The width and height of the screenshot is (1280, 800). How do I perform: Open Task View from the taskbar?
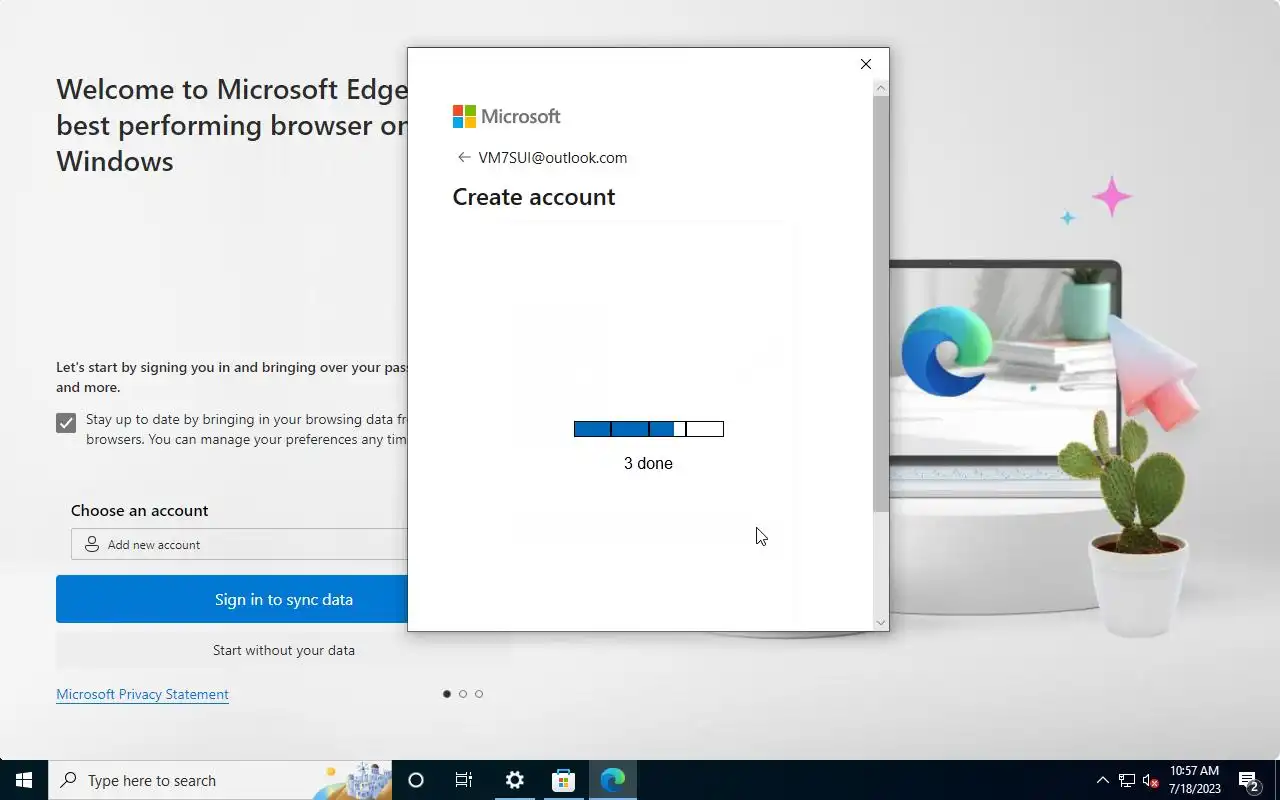click(464, 780)
